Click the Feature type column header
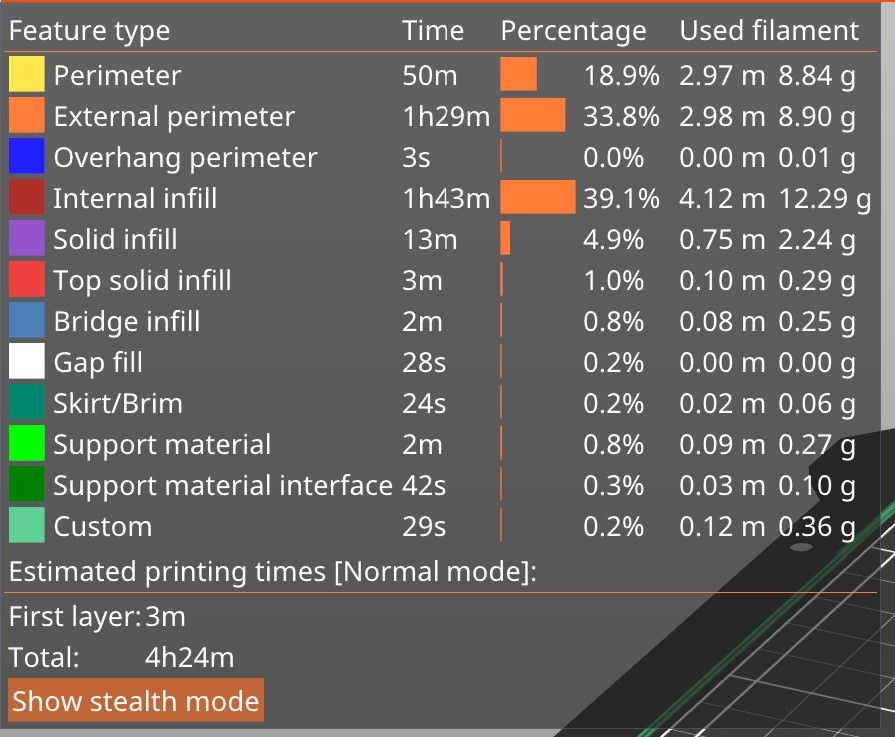The image size is (895, 737). point(90,31)
